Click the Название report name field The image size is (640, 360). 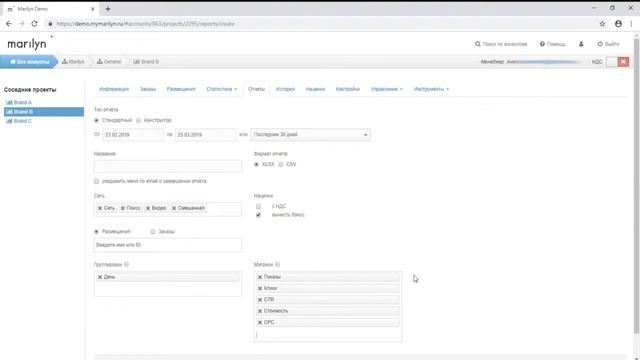[168, 166]
